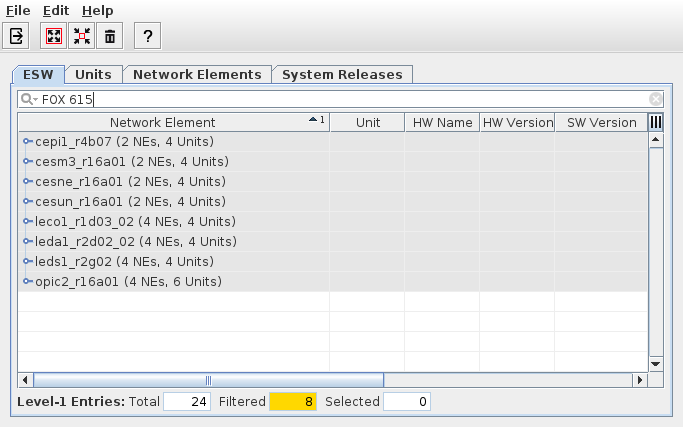Click the trash delete icon
The height and width of the screenshot is (427, 683).
[x=110, y=36]
